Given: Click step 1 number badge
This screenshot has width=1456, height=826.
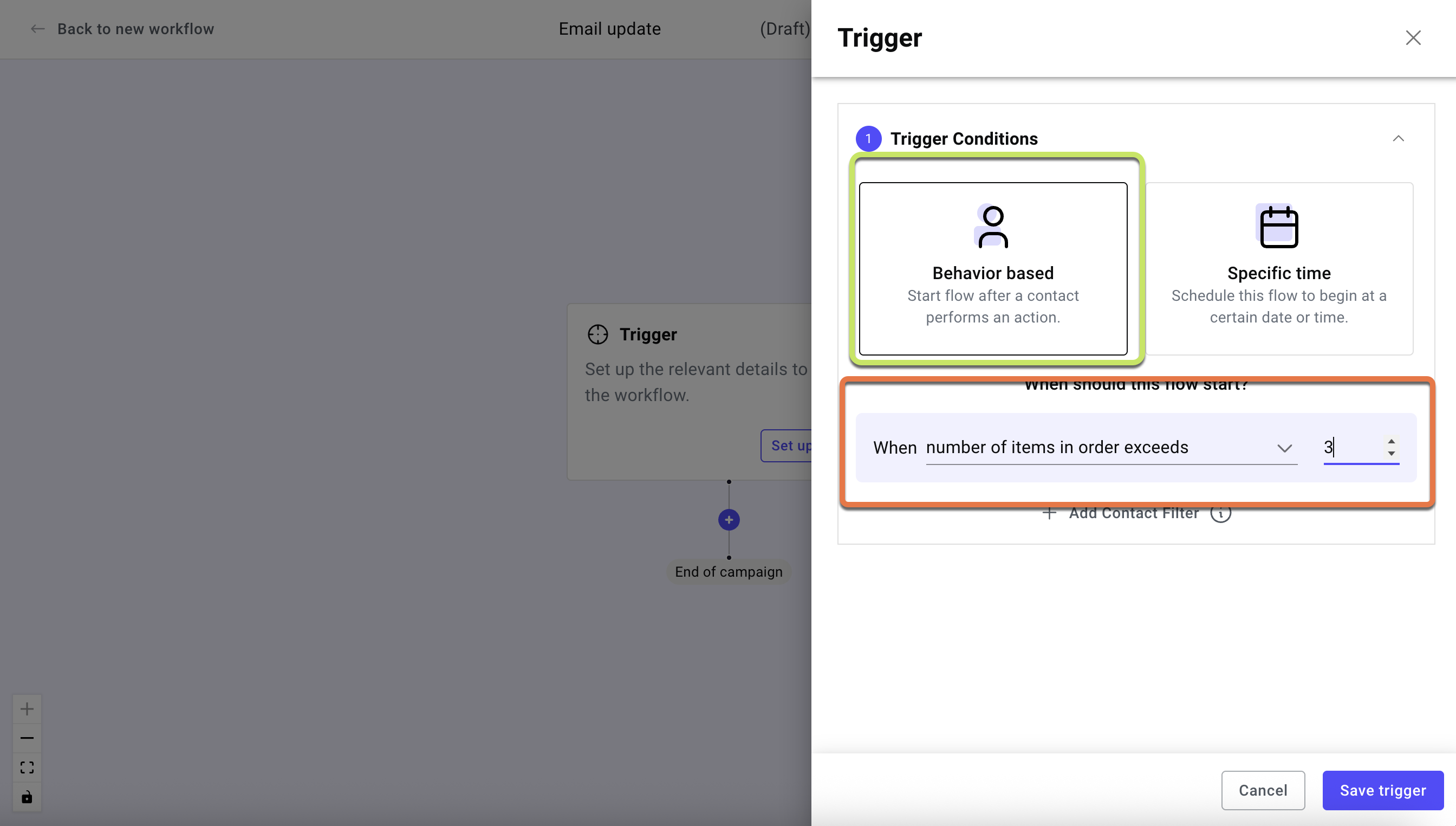Looking at the screenshot, I should click(868, 138).
